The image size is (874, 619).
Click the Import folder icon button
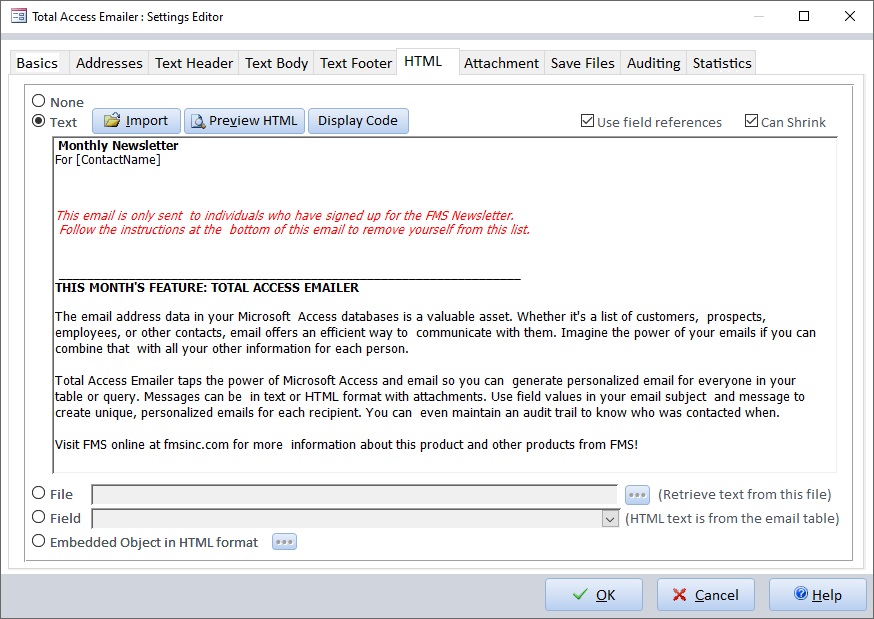tap(137, 121)
